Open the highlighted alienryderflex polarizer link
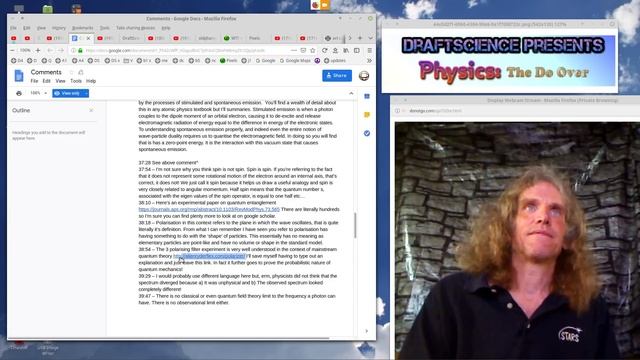Image resolution: width=640 pixels, height=360 pixels. click(210, 256)
